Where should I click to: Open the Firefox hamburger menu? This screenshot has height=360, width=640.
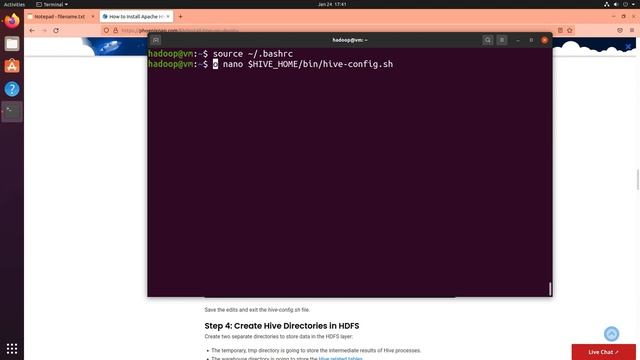click(632, 31)
